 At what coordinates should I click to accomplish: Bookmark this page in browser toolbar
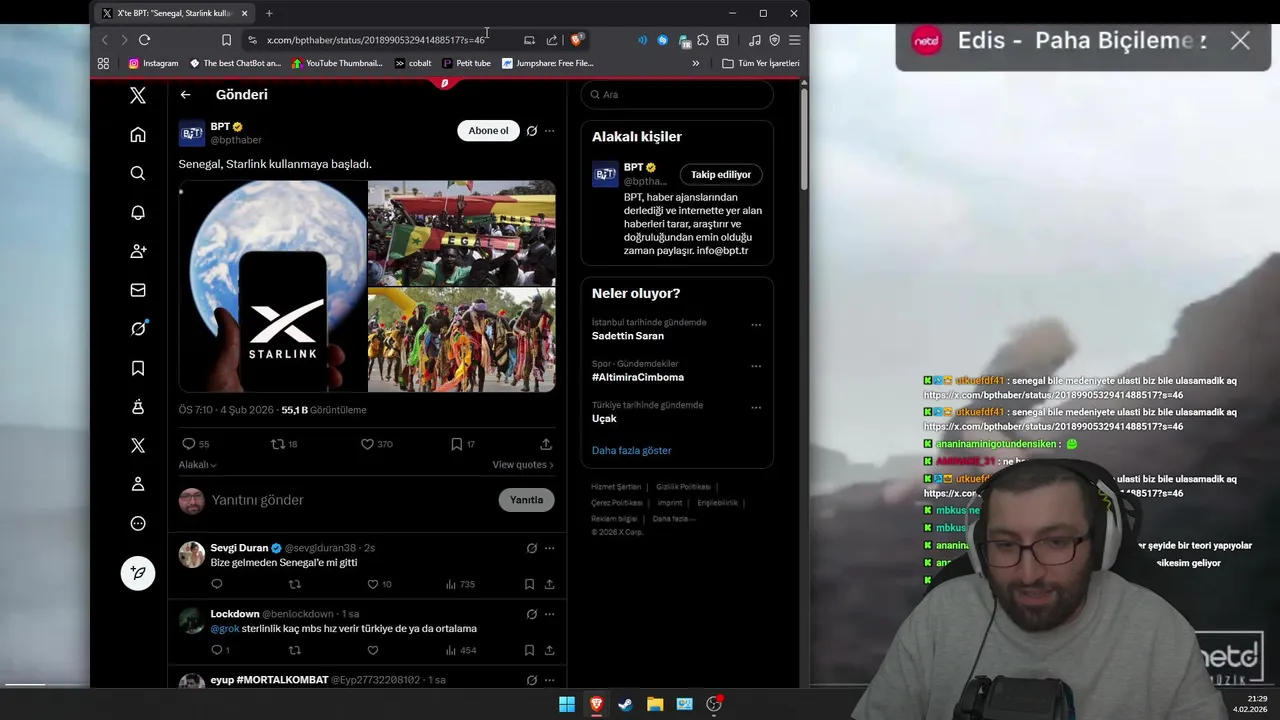(x=226, y=40)
